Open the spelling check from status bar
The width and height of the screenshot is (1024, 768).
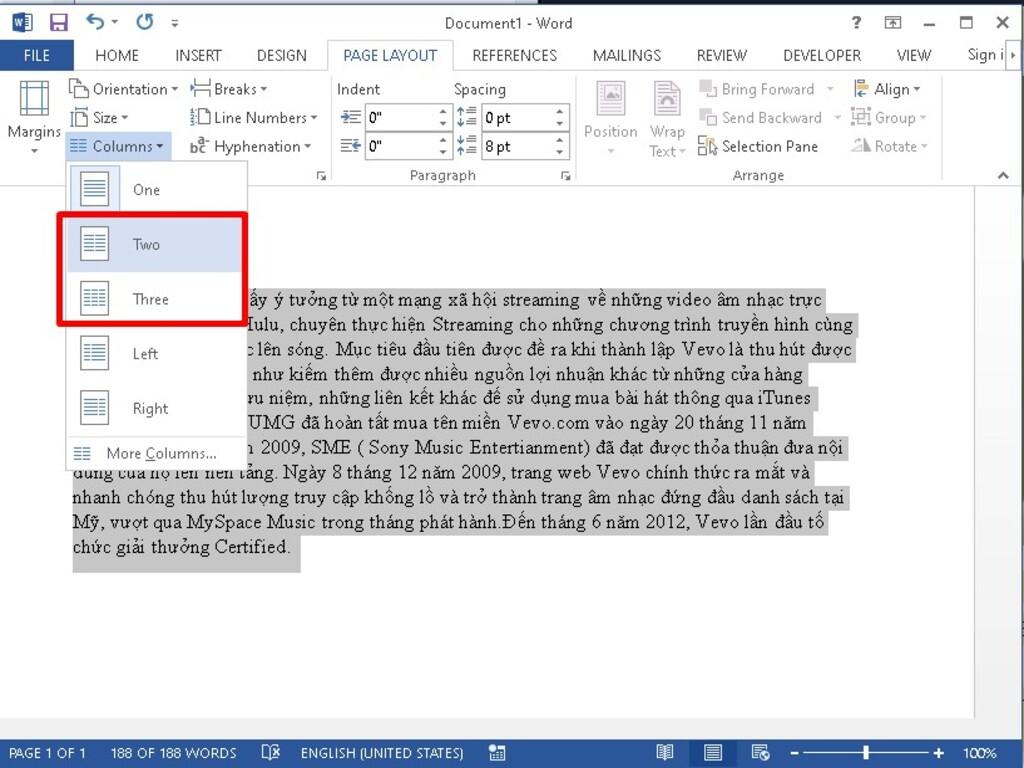[269, 752]
